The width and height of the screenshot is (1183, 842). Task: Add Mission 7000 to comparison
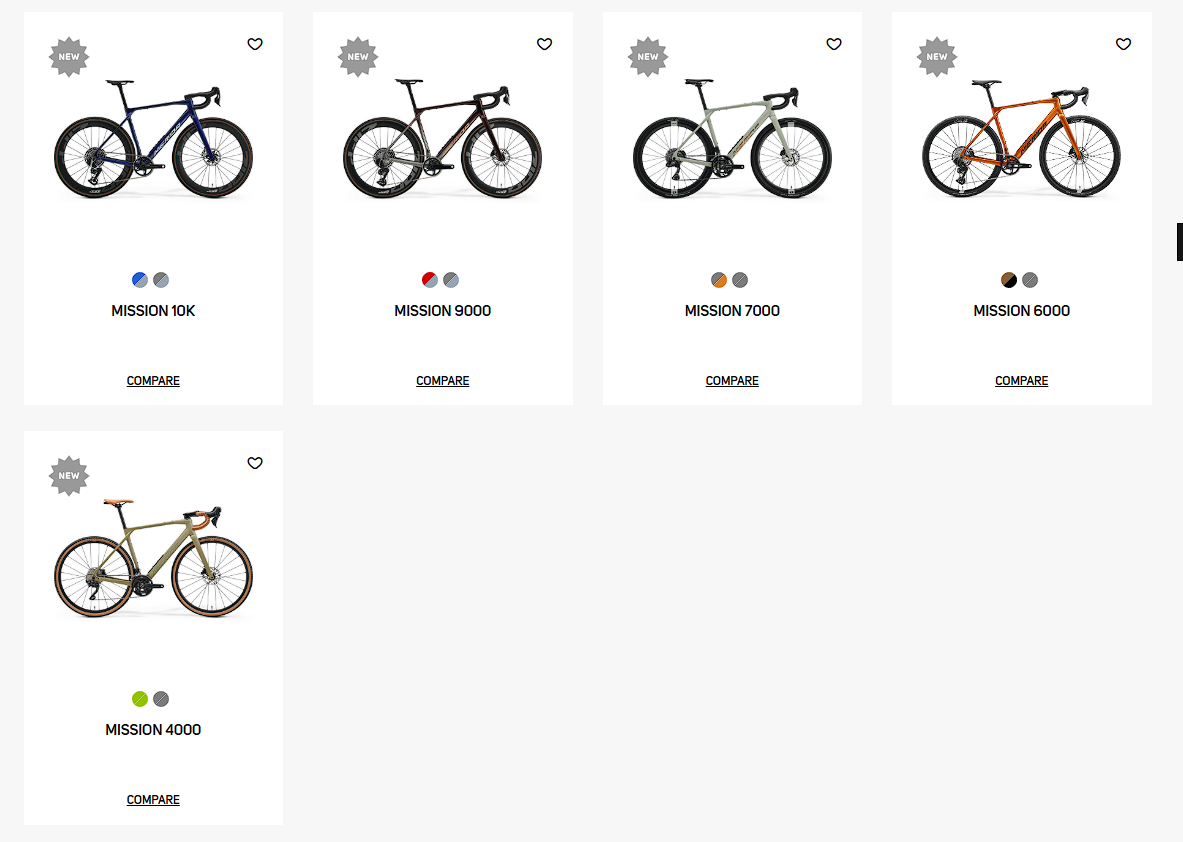[x=732, y=381]
